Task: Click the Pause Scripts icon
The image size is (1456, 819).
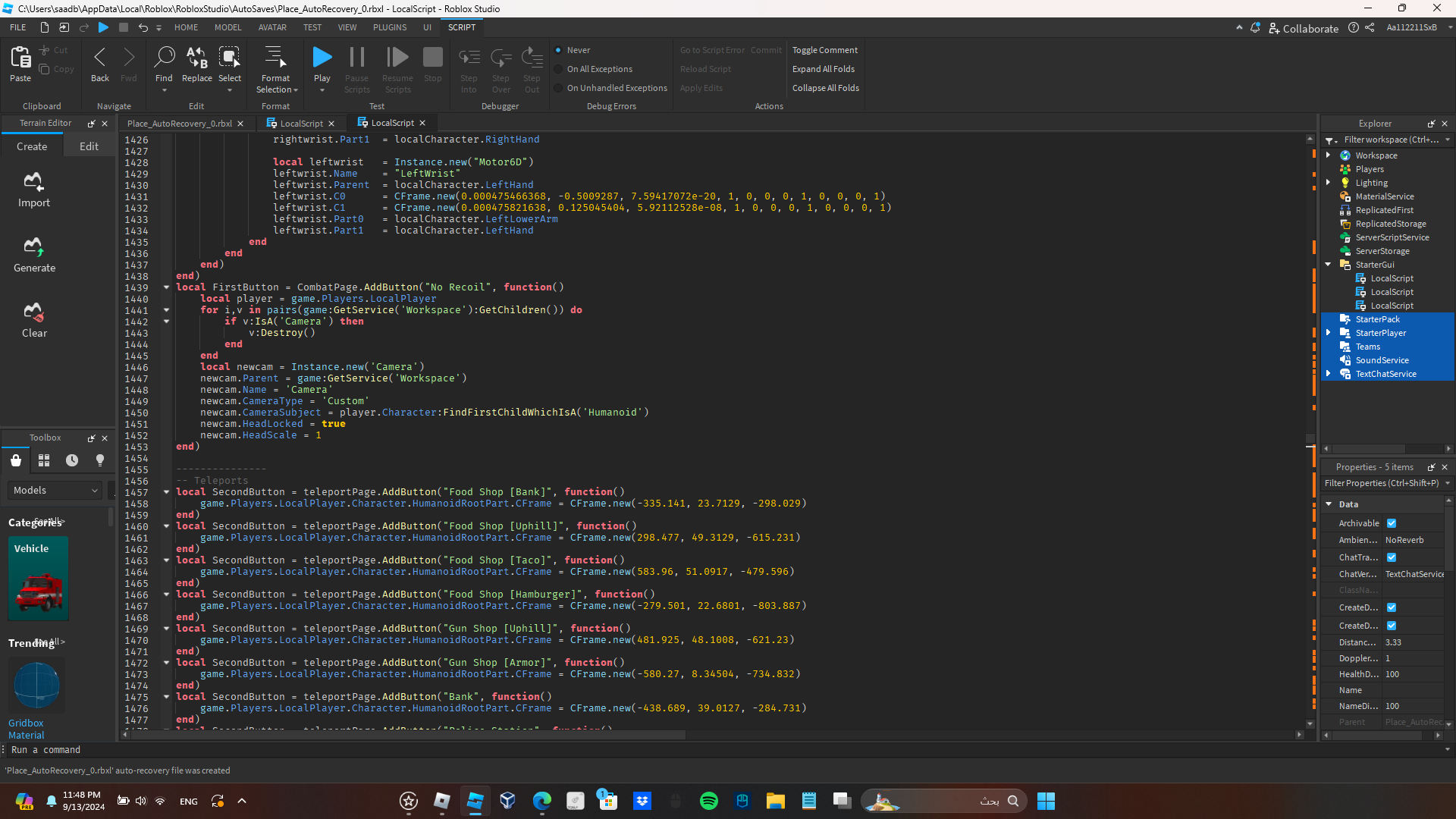Action: point(356,57)
